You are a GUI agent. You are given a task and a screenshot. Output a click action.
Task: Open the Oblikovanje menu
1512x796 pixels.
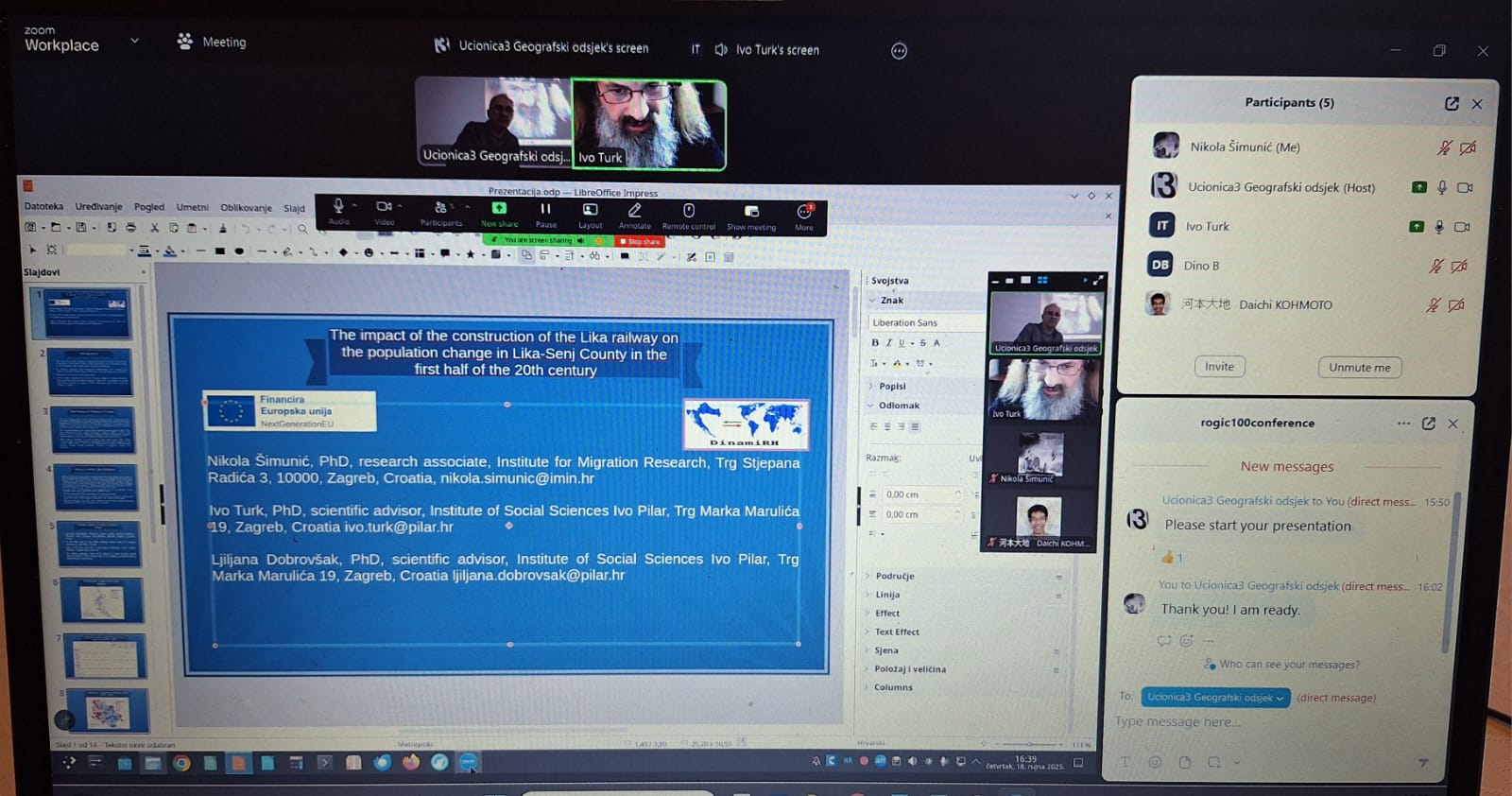coord(246,208)
